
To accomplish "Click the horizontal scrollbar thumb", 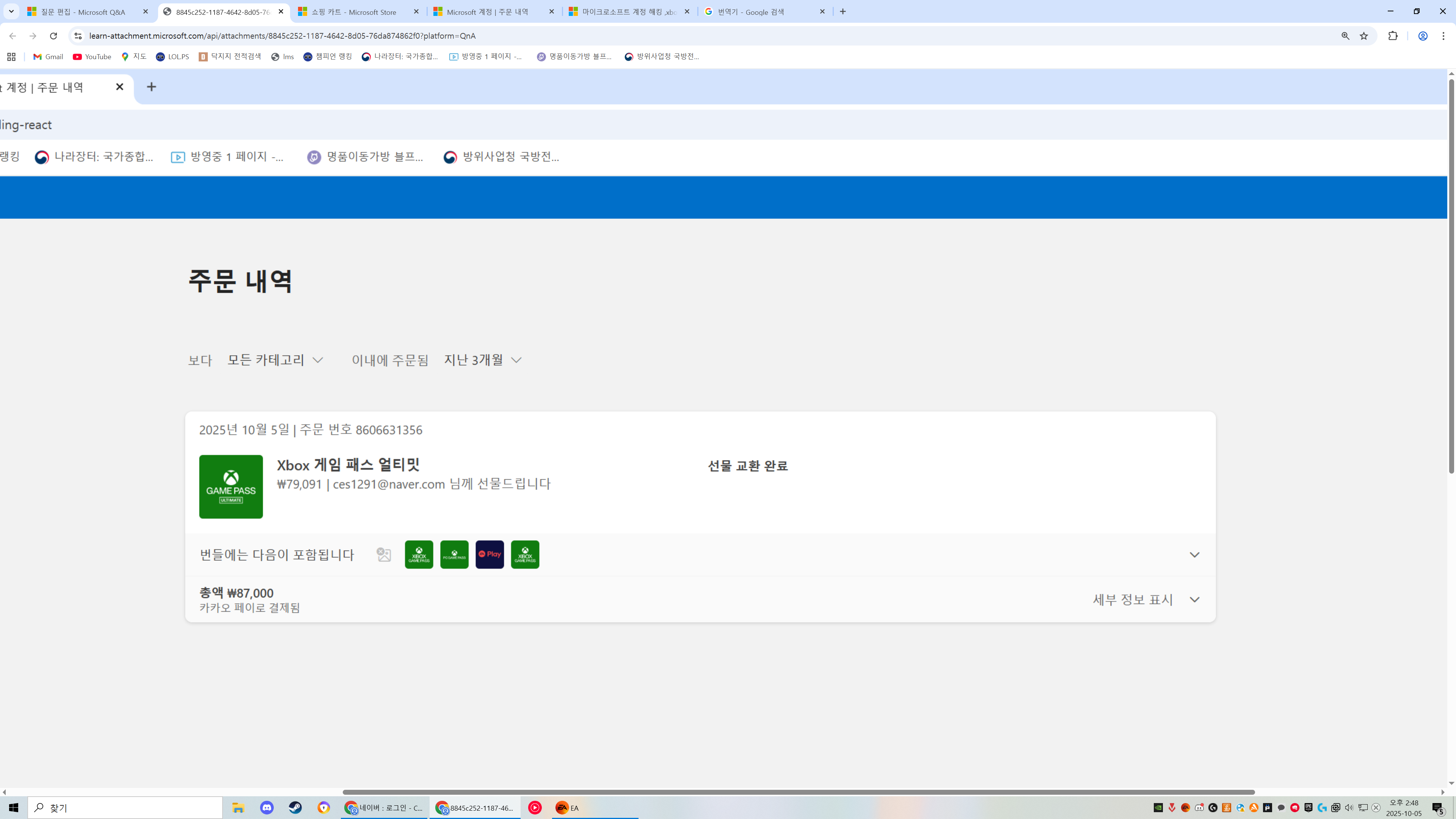I will [x=798, y=792].
